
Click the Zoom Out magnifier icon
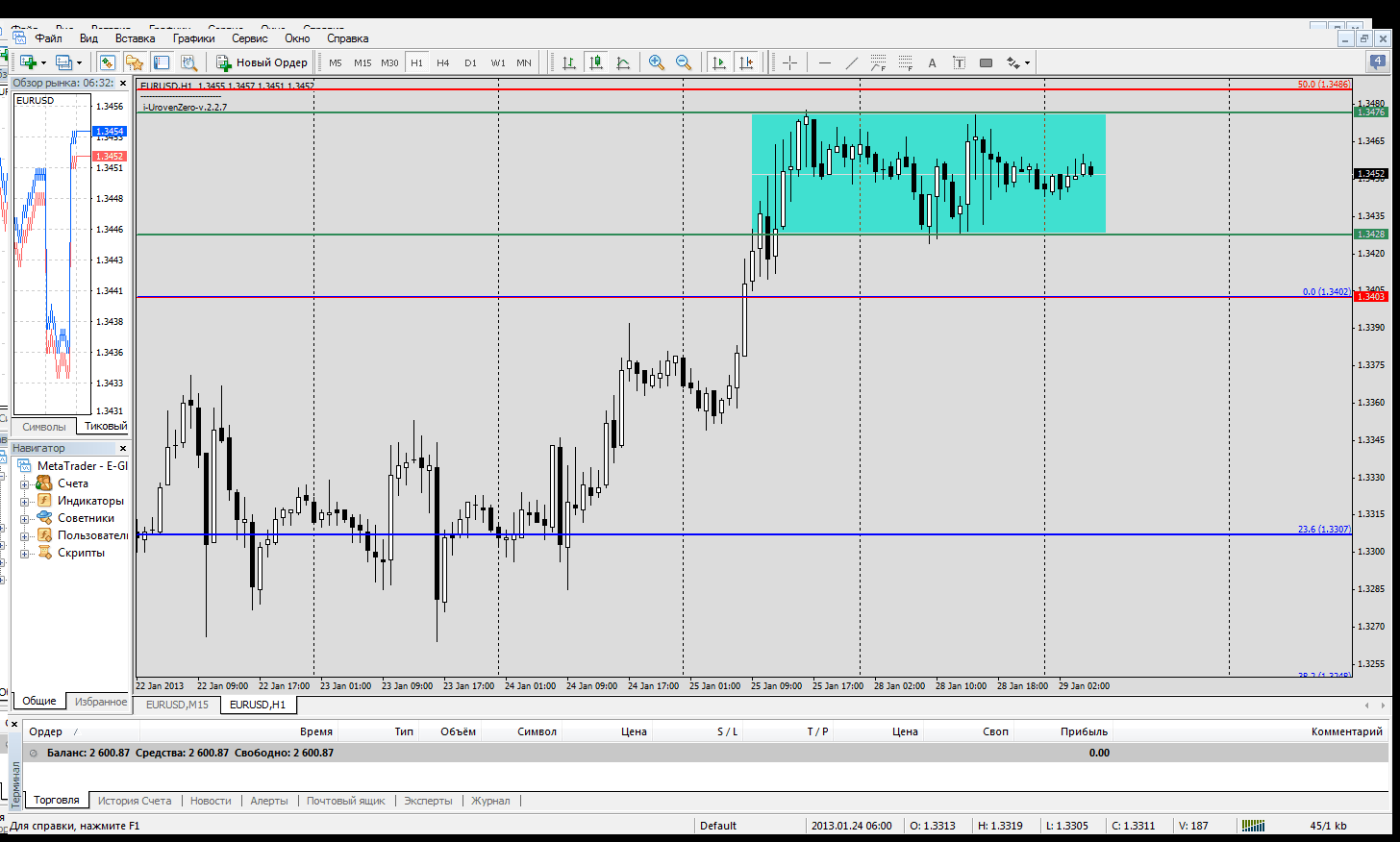coord(684,62)
